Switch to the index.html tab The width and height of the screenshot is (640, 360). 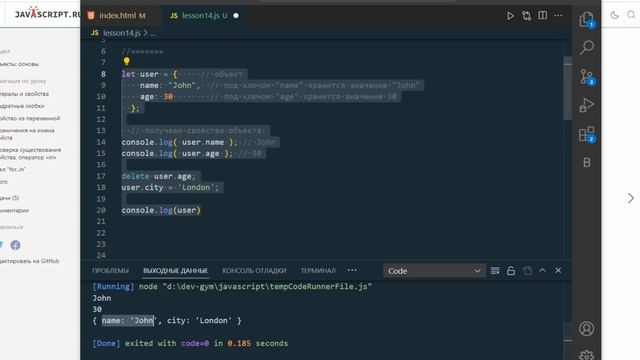tap(122, 16)
